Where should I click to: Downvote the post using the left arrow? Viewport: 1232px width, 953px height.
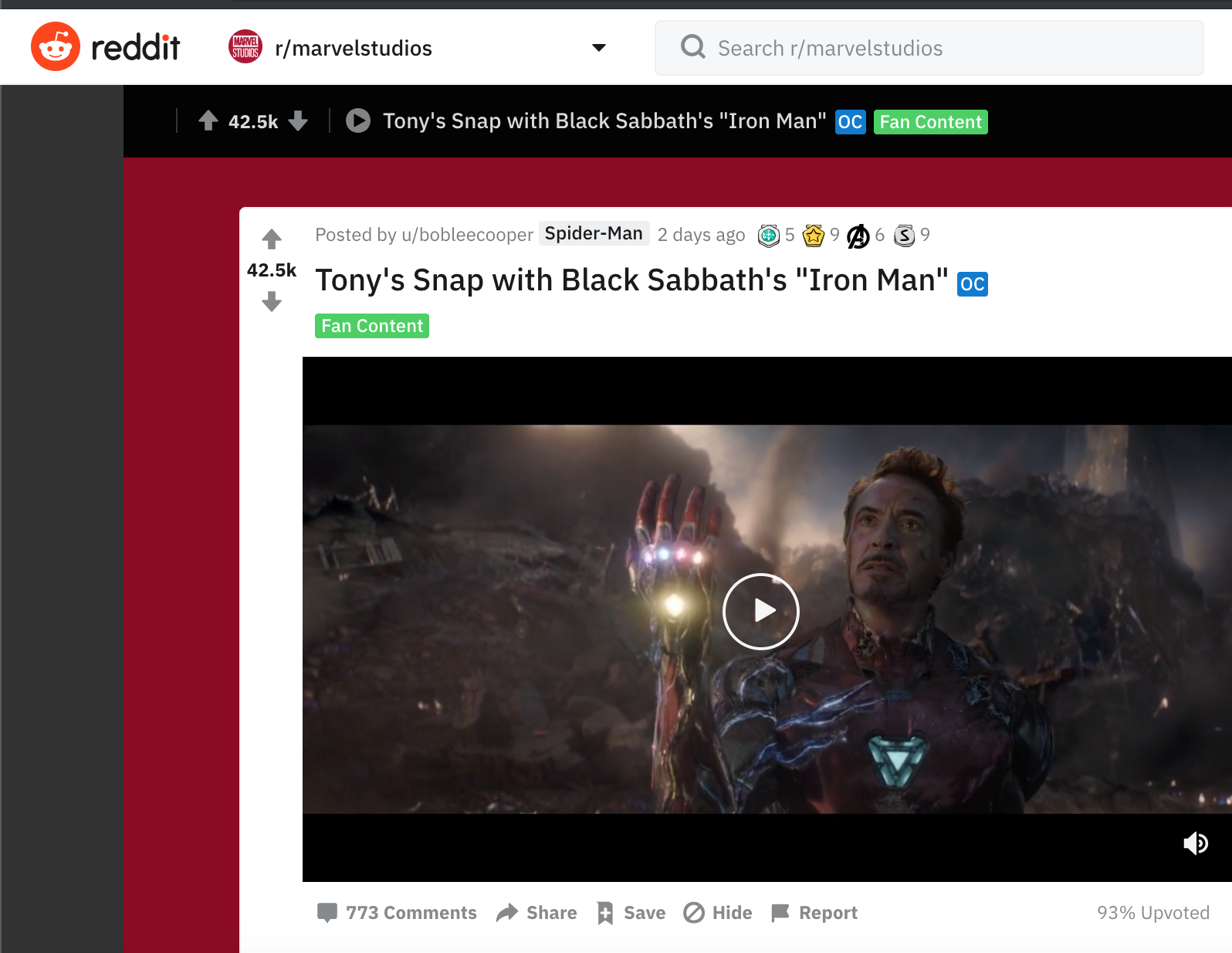pyautogui.click(x=272, y=301)
